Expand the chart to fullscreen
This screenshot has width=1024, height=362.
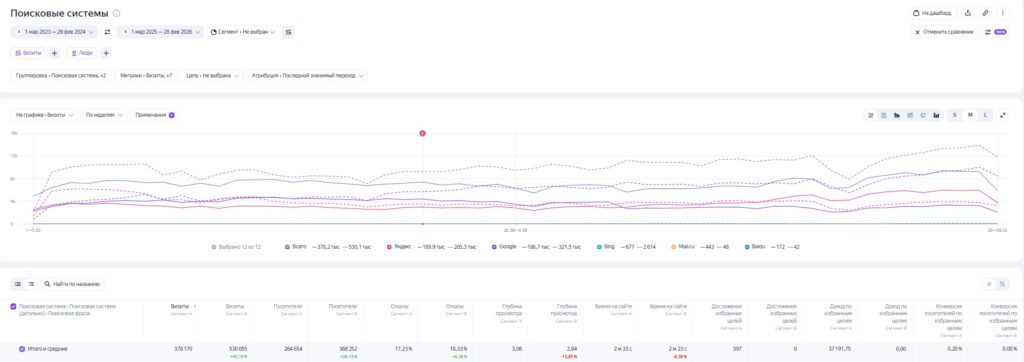click(x=1003, y=115)
